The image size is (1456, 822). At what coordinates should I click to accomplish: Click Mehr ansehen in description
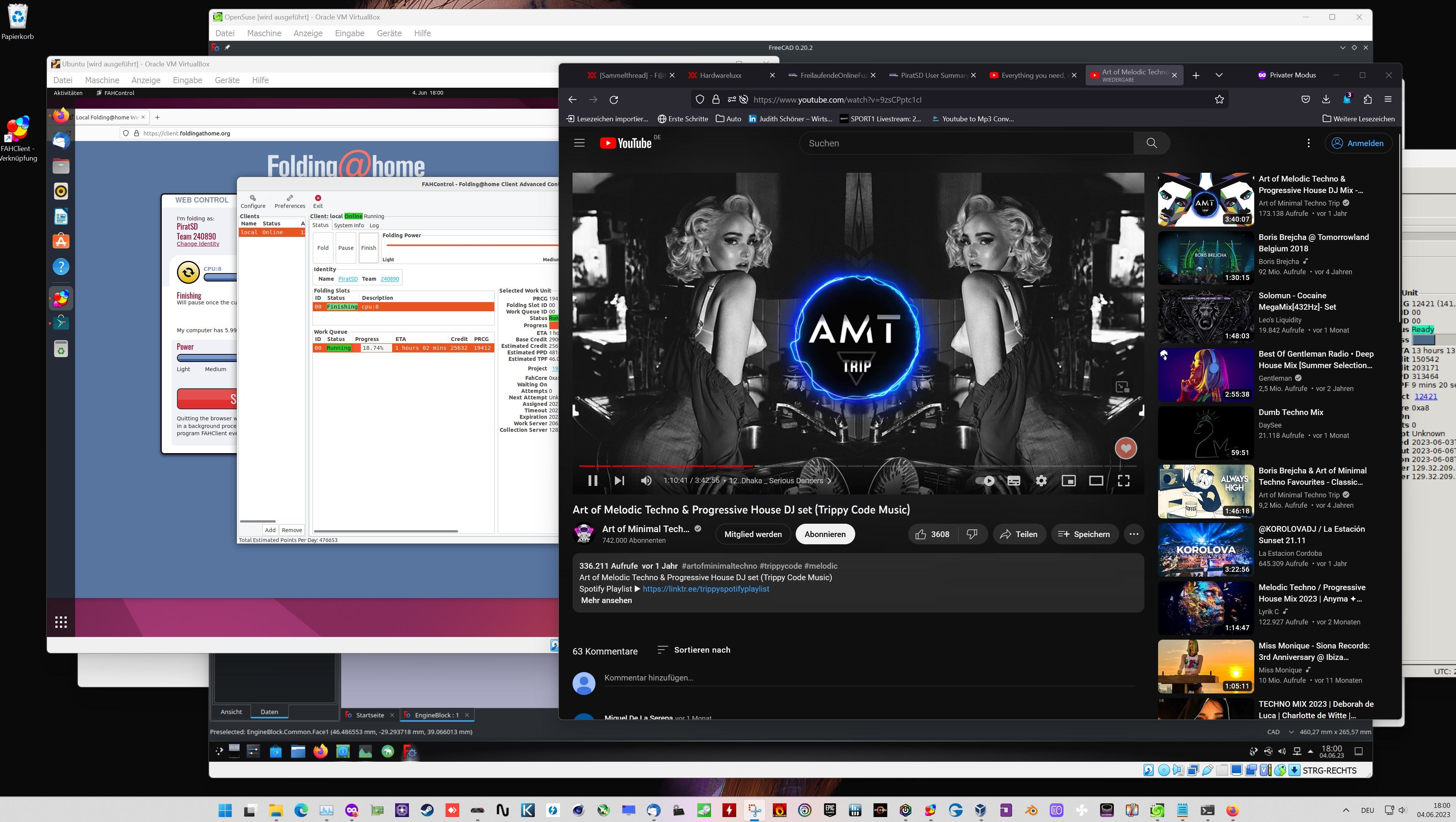[x=606, y=600]
